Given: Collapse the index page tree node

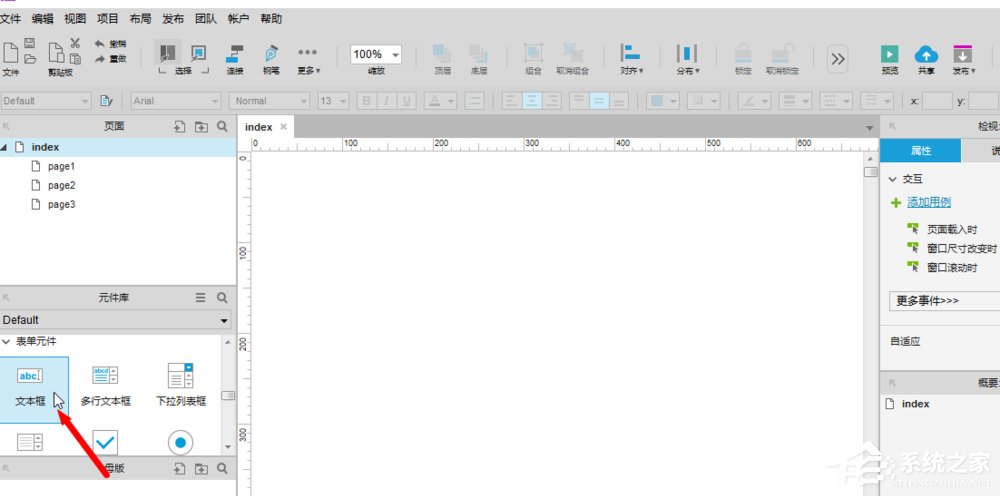Looking at the screenshot, I should [x=4, y=147].
